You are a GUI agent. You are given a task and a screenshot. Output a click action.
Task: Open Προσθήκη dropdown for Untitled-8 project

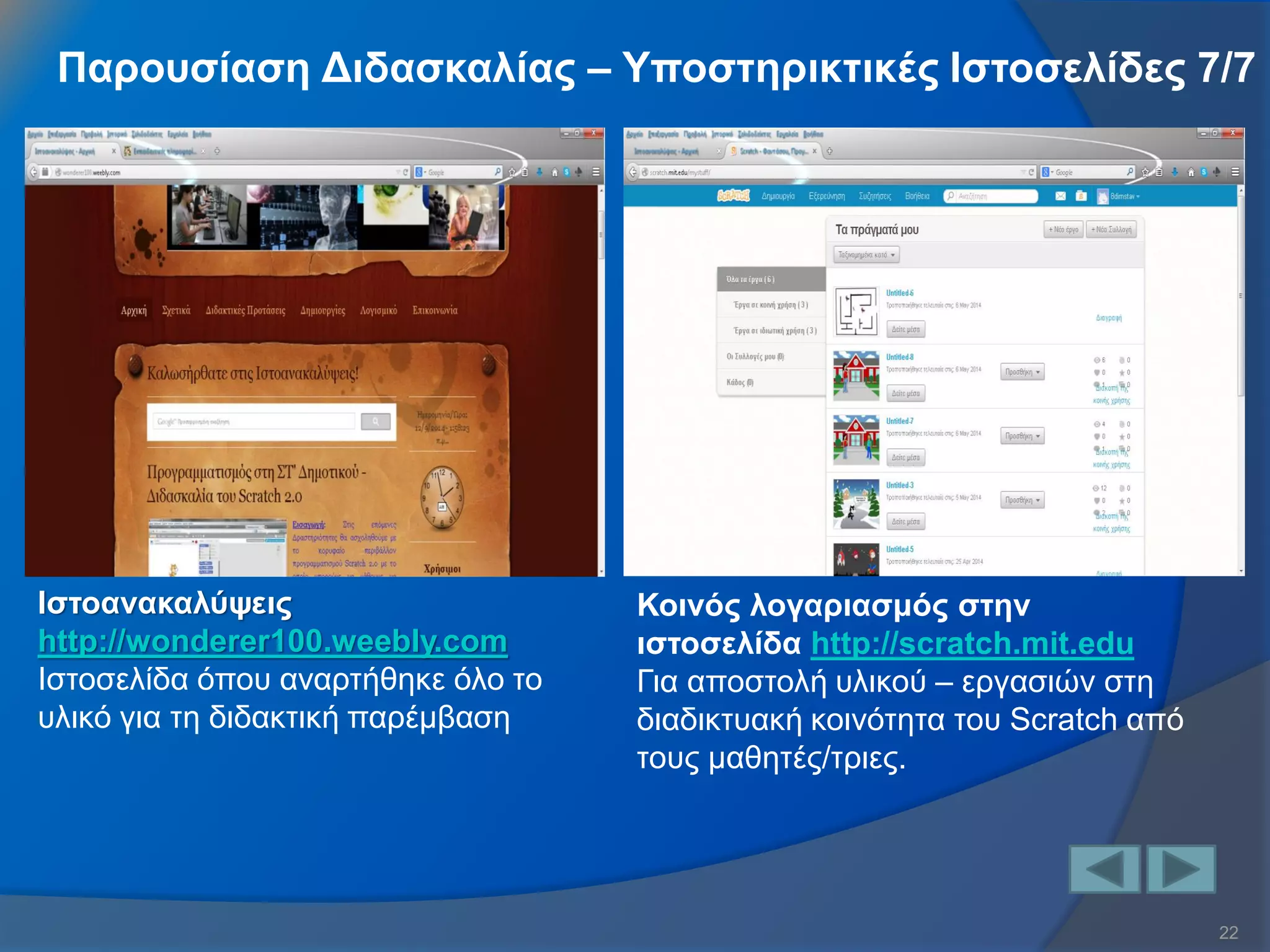pyautogui.click(x=1022, y=372)
